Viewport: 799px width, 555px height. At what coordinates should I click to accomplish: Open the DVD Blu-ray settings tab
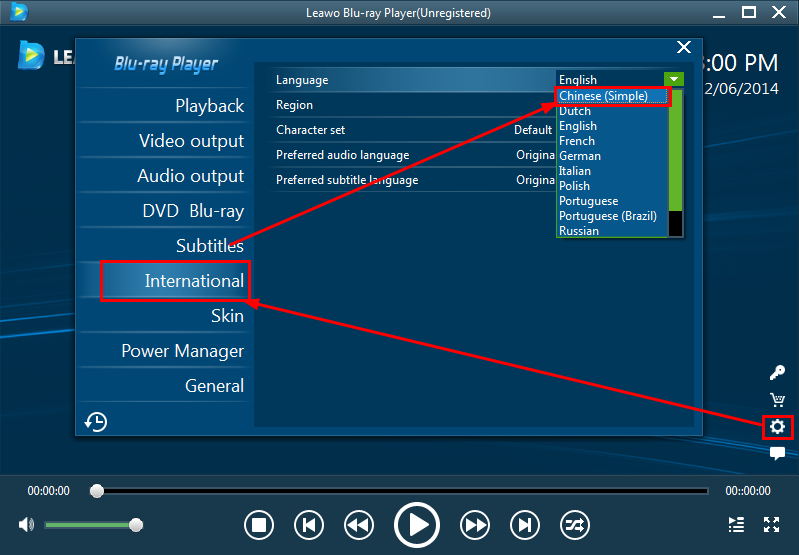click(x=193, y=211)
